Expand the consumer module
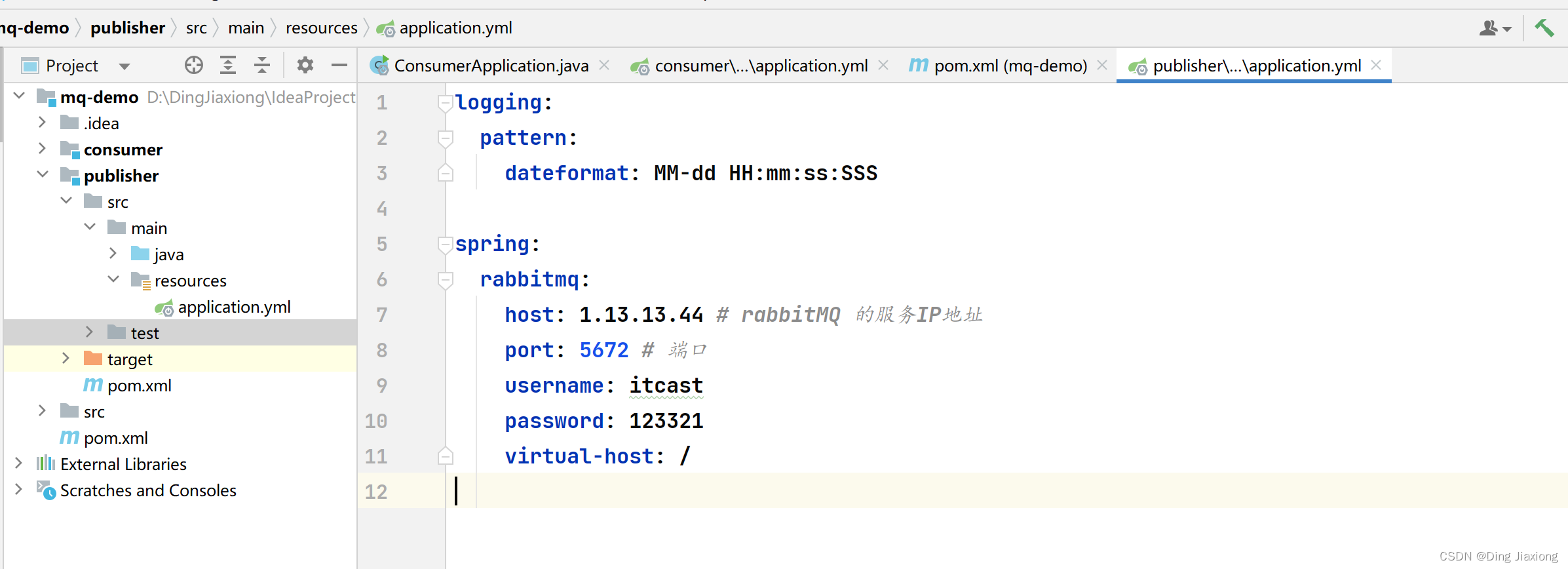This screenshot has width=1568, height=569. coord(42,148)
